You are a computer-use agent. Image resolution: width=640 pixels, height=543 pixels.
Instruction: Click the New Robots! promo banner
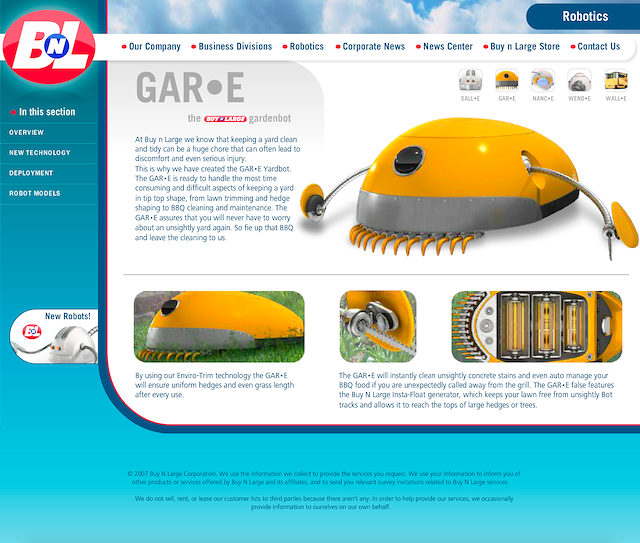point(54,336)
